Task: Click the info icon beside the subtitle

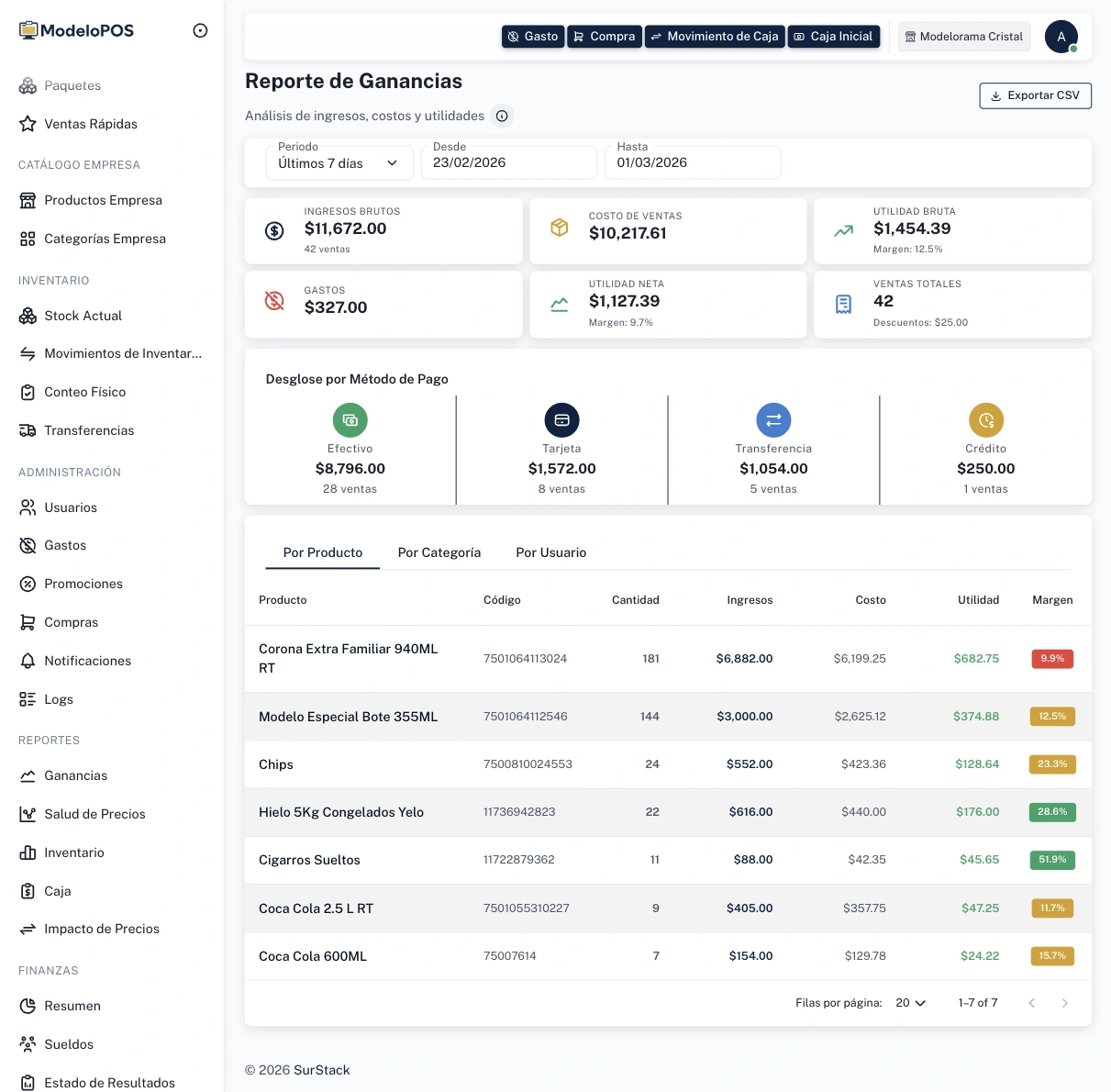Action: pyautogui.click(x=502, y=116)
